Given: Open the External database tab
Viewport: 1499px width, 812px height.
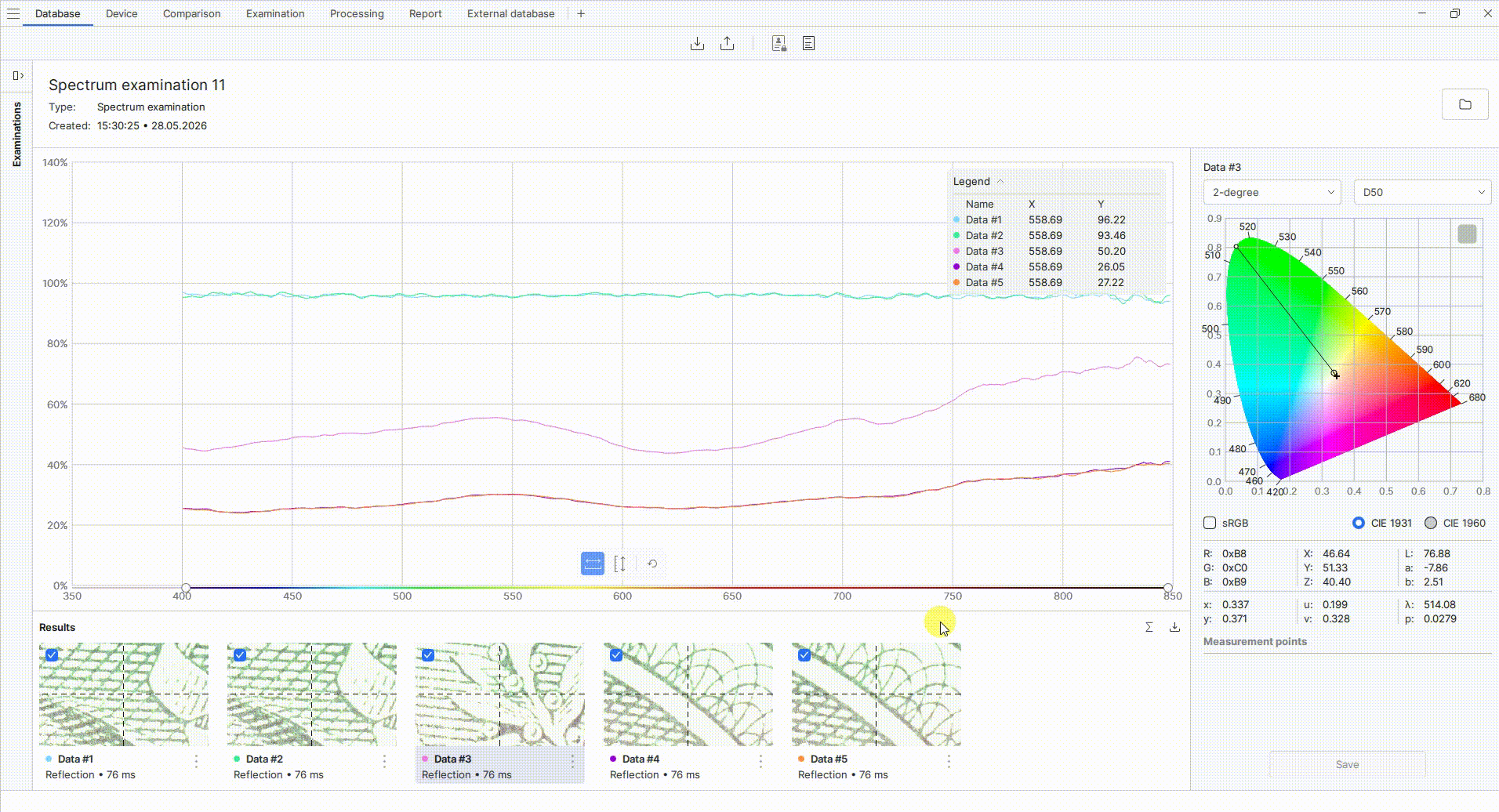Looking at the screenshot, I should click(511, 13).
